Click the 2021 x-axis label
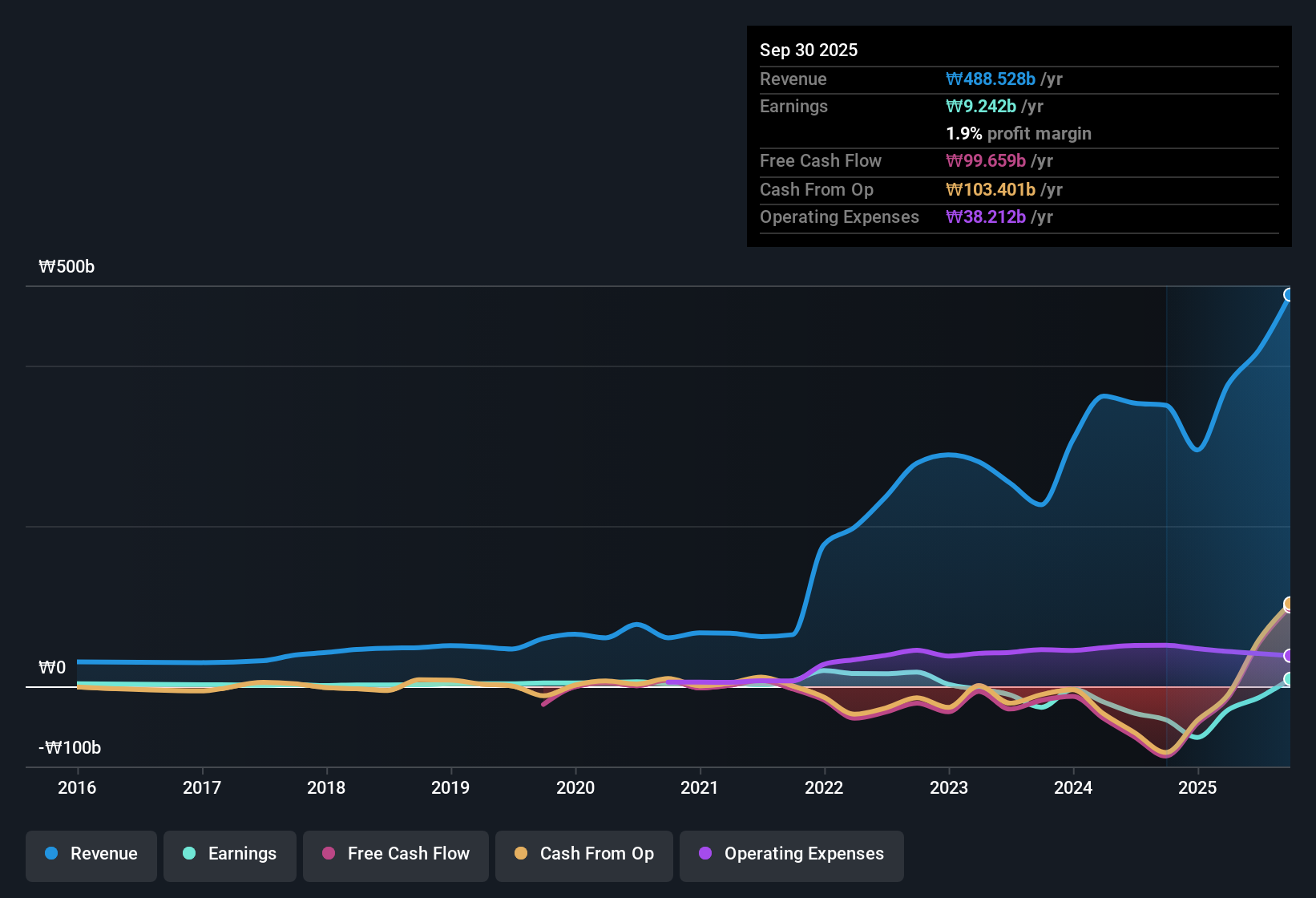Screen dimensions: 1316x898 (700, 788)
